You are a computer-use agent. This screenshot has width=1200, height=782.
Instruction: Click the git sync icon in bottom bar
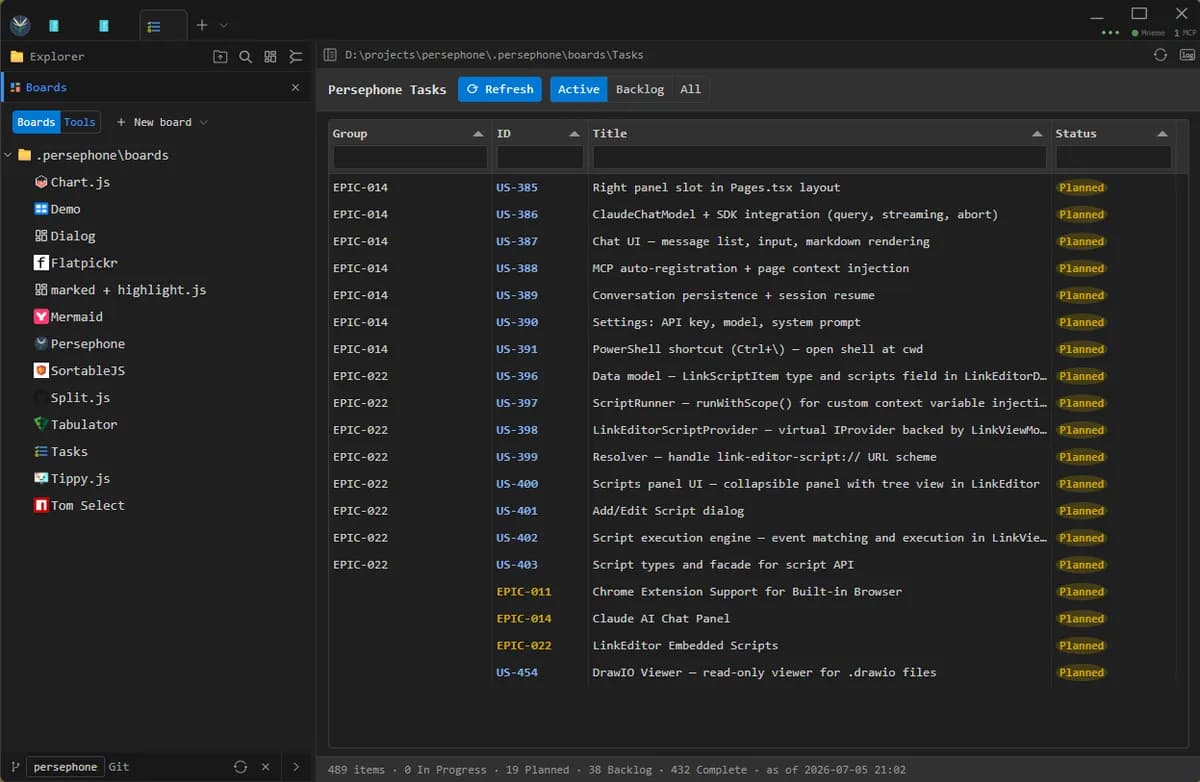click(240, 767)
